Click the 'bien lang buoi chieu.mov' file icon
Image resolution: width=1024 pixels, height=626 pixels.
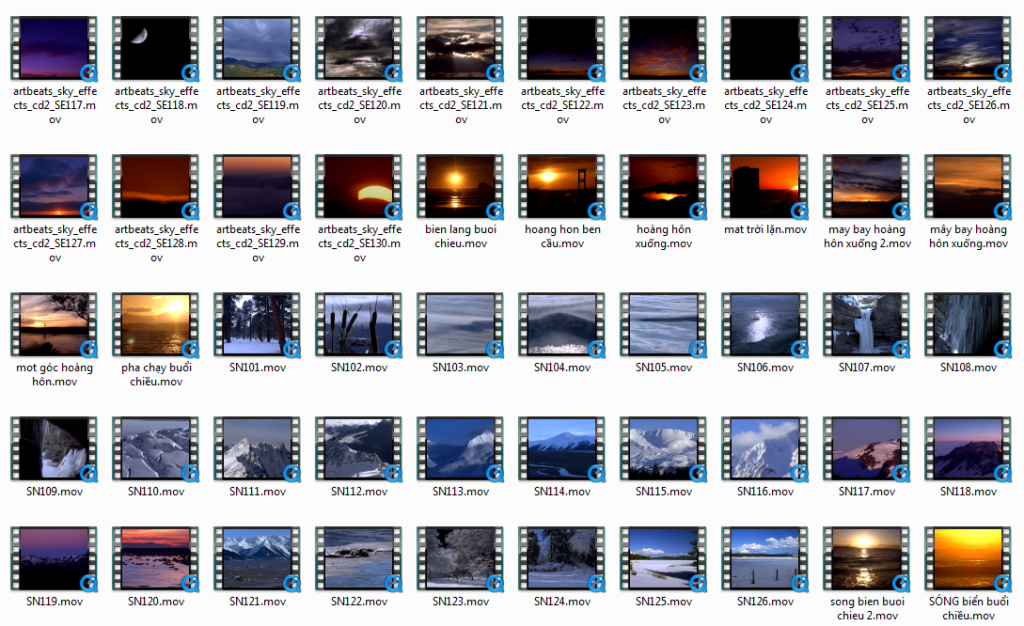point(460,186)
